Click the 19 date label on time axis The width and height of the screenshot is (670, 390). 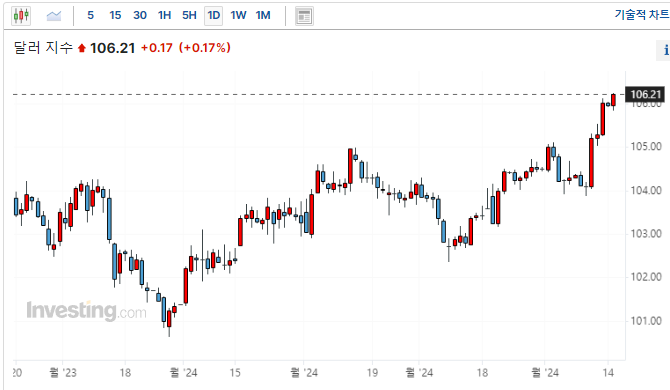[x=372, y=373]
